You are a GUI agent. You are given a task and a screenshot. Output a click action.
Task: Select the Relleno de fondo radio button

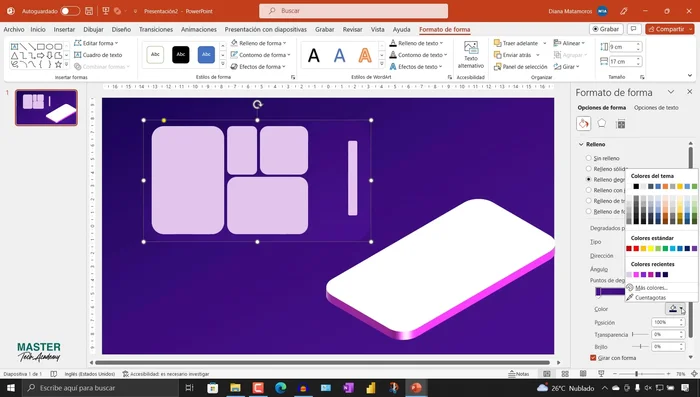pos(588,211)
